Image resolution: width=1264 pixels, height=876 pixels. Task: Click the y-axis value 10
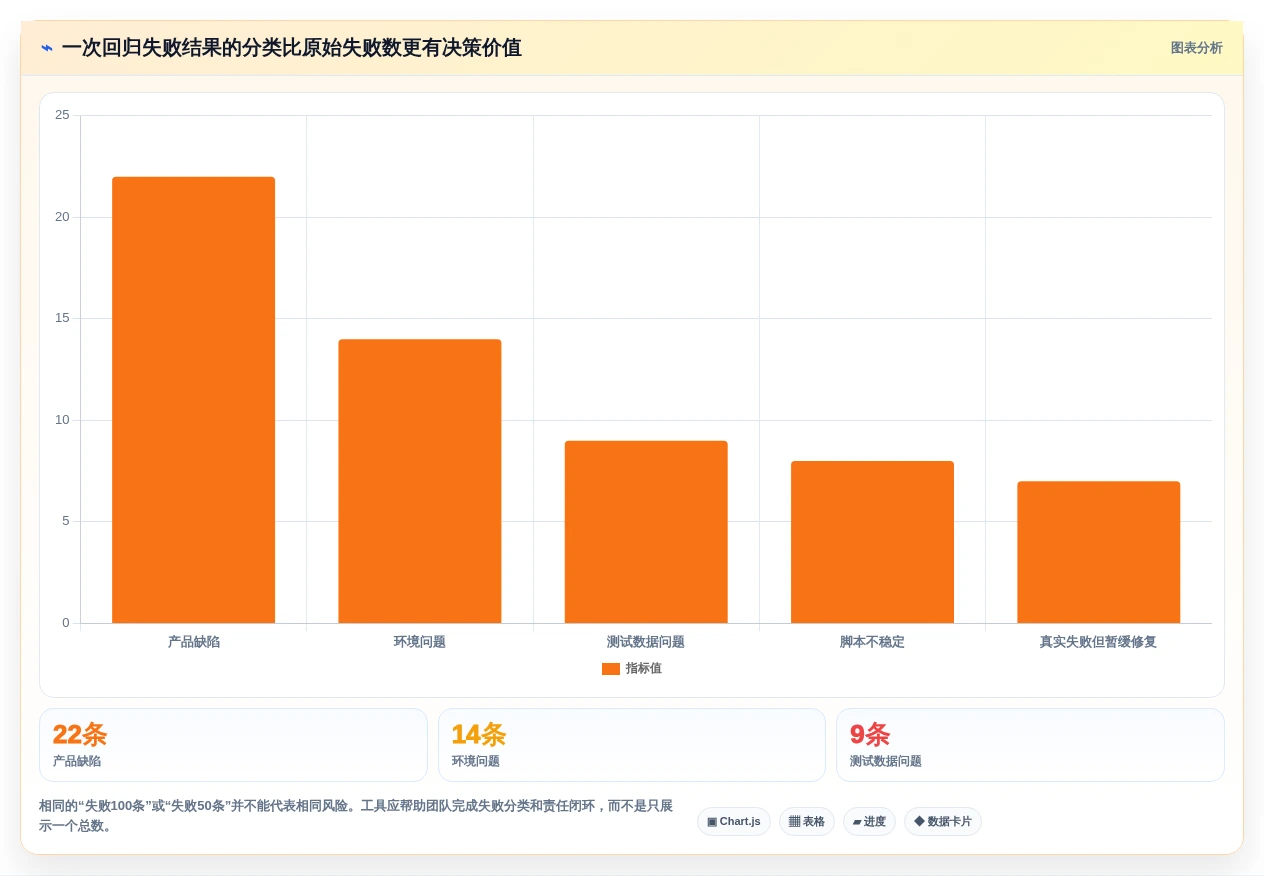(x=62, y=420)
